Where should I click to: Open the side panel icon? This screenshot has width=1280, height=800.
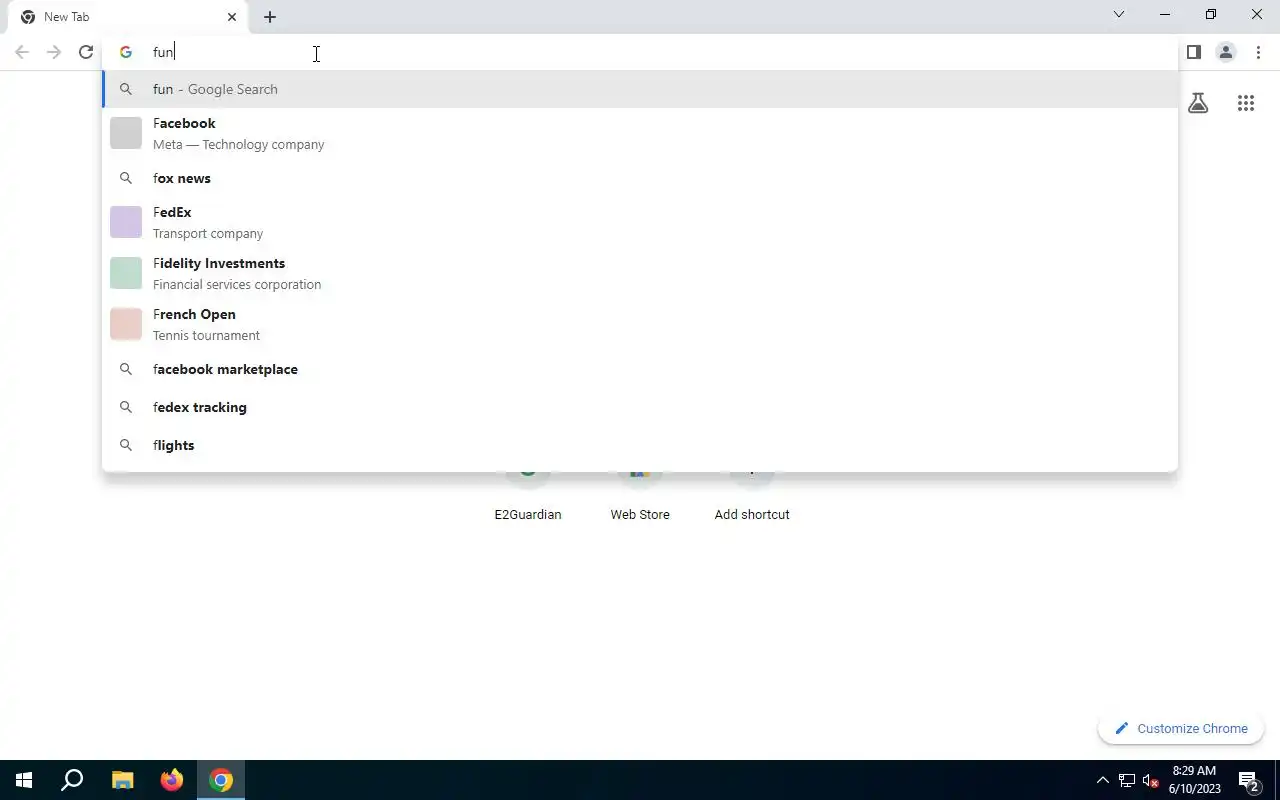(1193, 52)
